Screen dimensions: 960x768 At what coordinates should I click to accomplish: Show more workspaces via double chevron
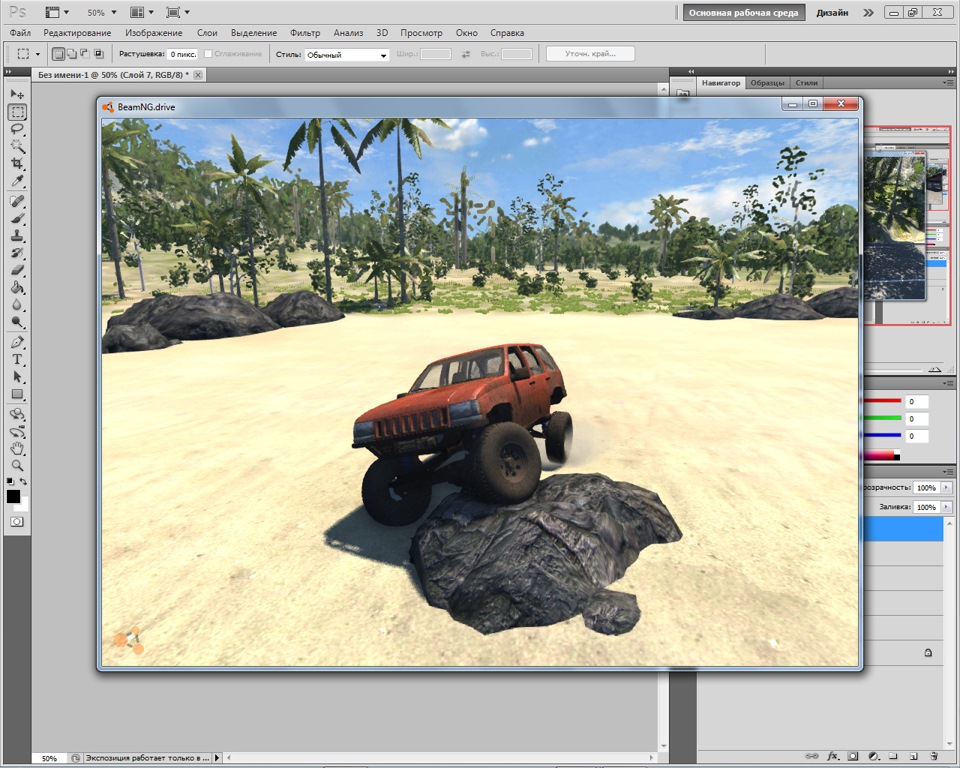868,12
